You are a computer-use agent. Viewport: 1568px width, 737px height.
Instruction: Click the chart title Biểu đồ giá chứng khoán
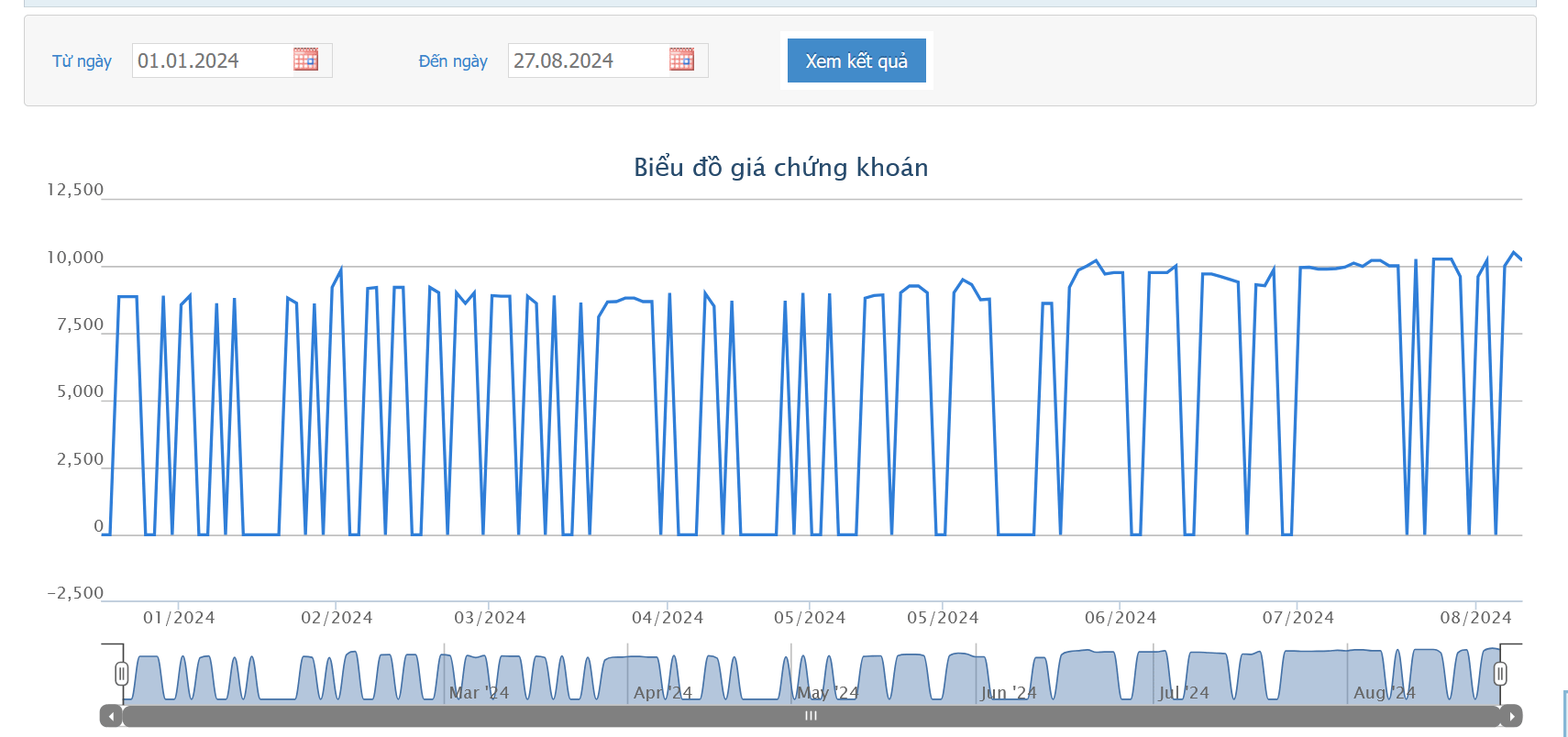(x=780, y=167)
